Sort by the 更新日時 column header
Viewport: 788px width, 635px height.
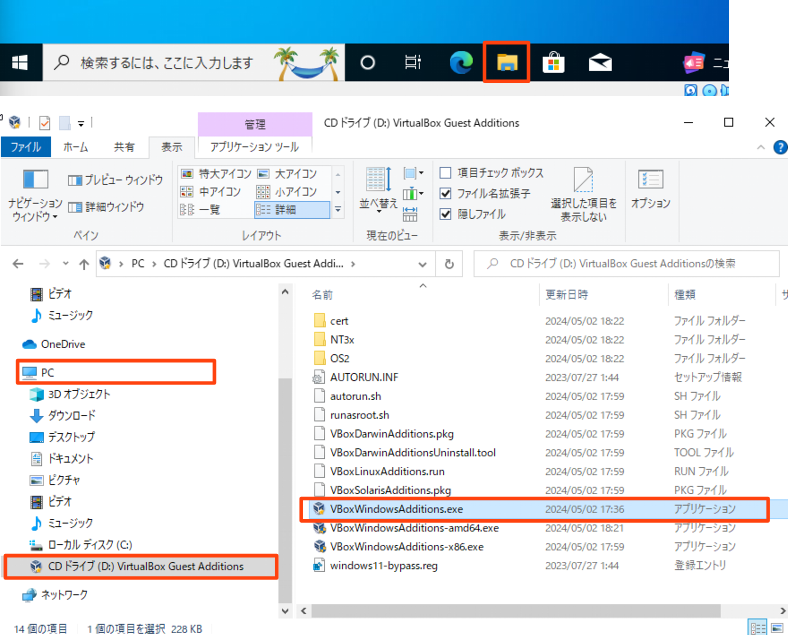[x=566, y=295]
